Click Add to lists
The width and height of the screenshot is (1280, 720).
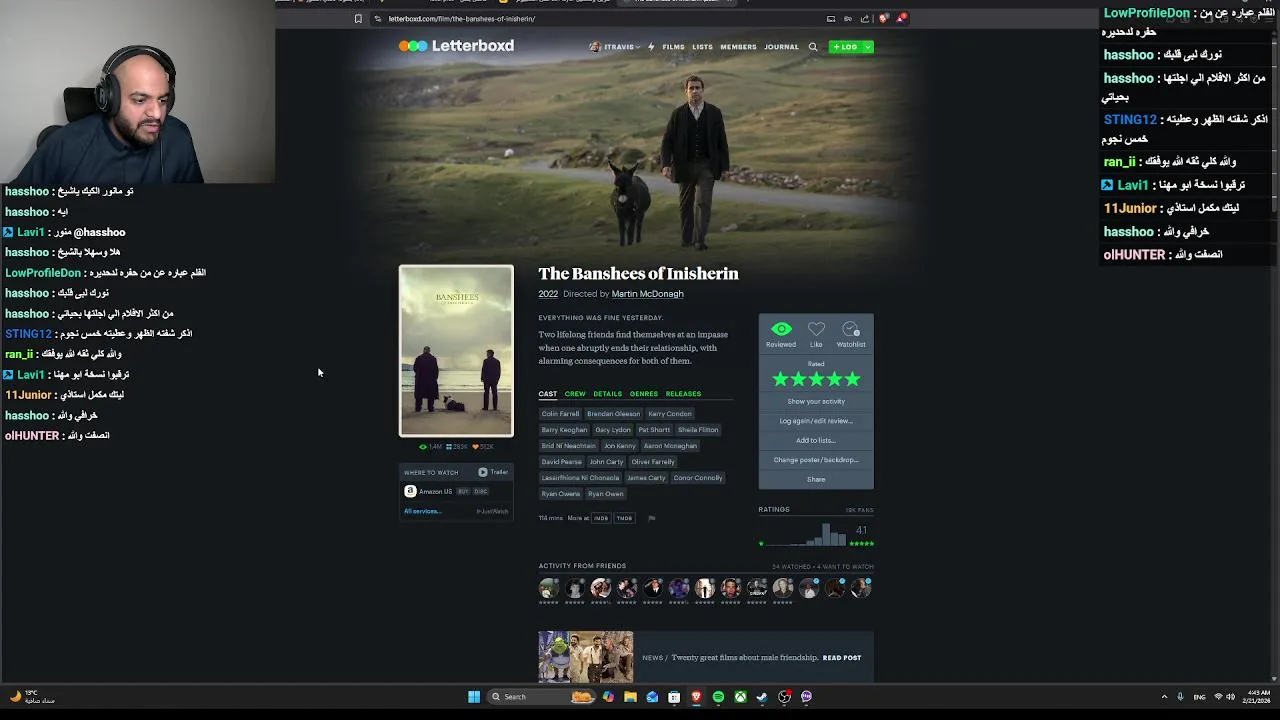pos(816,440)
